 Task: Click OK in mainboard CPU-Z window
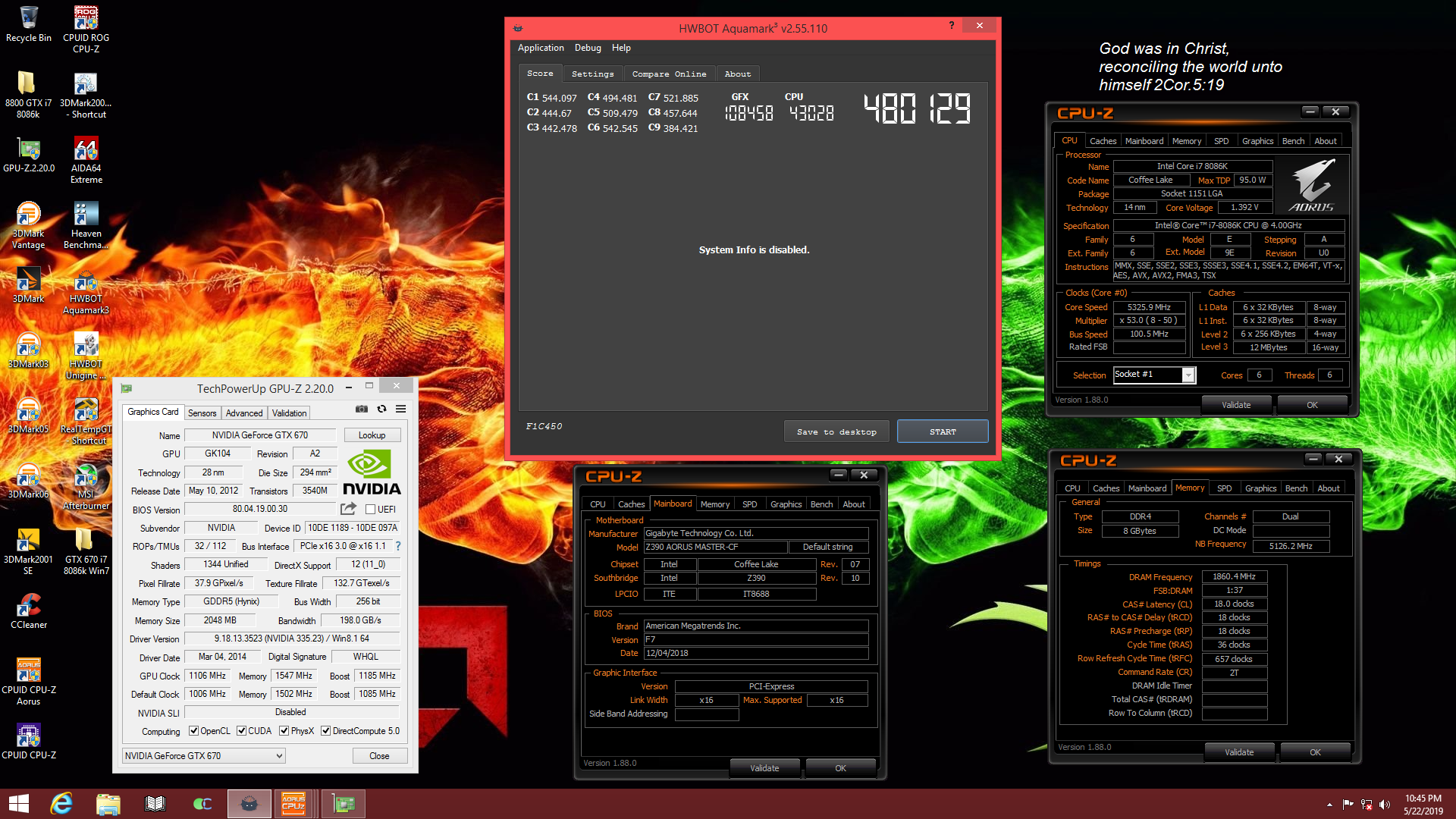[840, 768]
